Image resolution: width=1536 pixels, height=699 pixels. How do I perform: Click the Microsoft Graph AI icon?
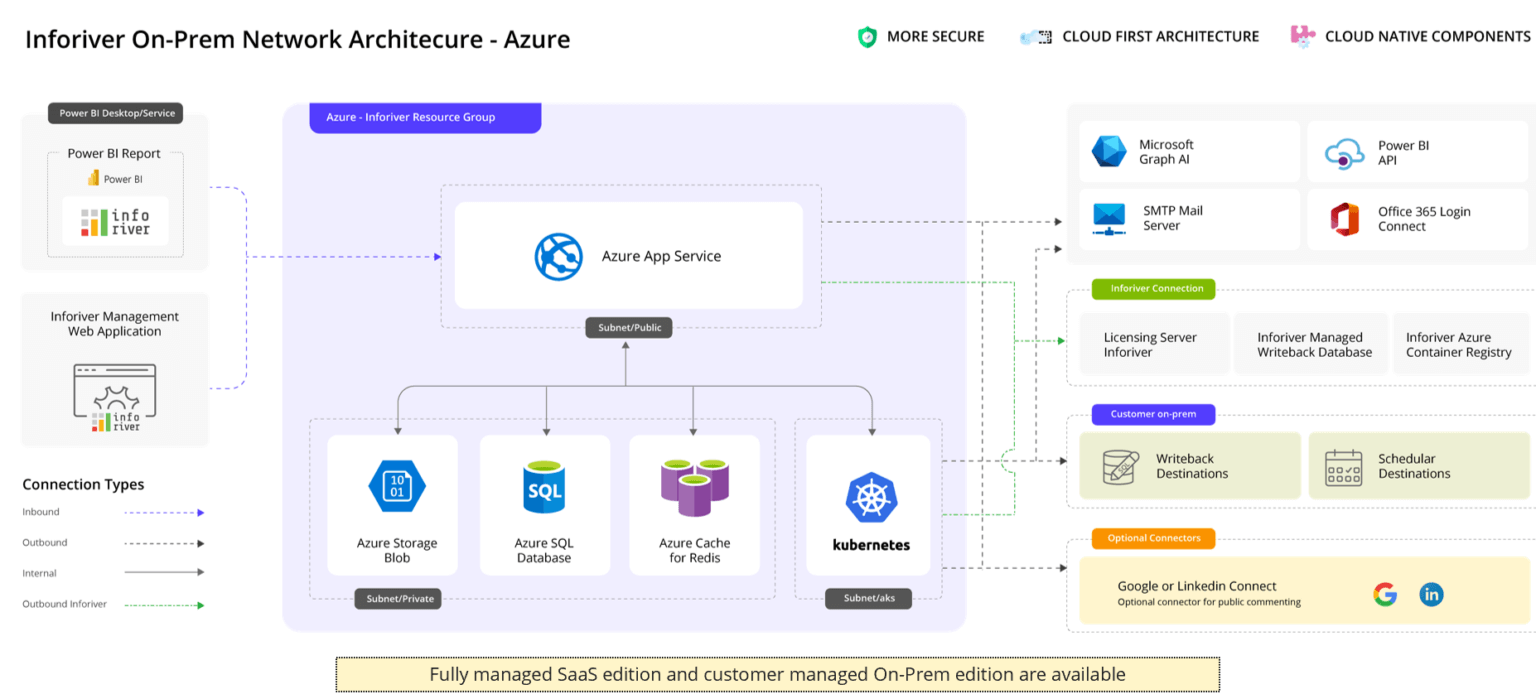point(1109,152)
